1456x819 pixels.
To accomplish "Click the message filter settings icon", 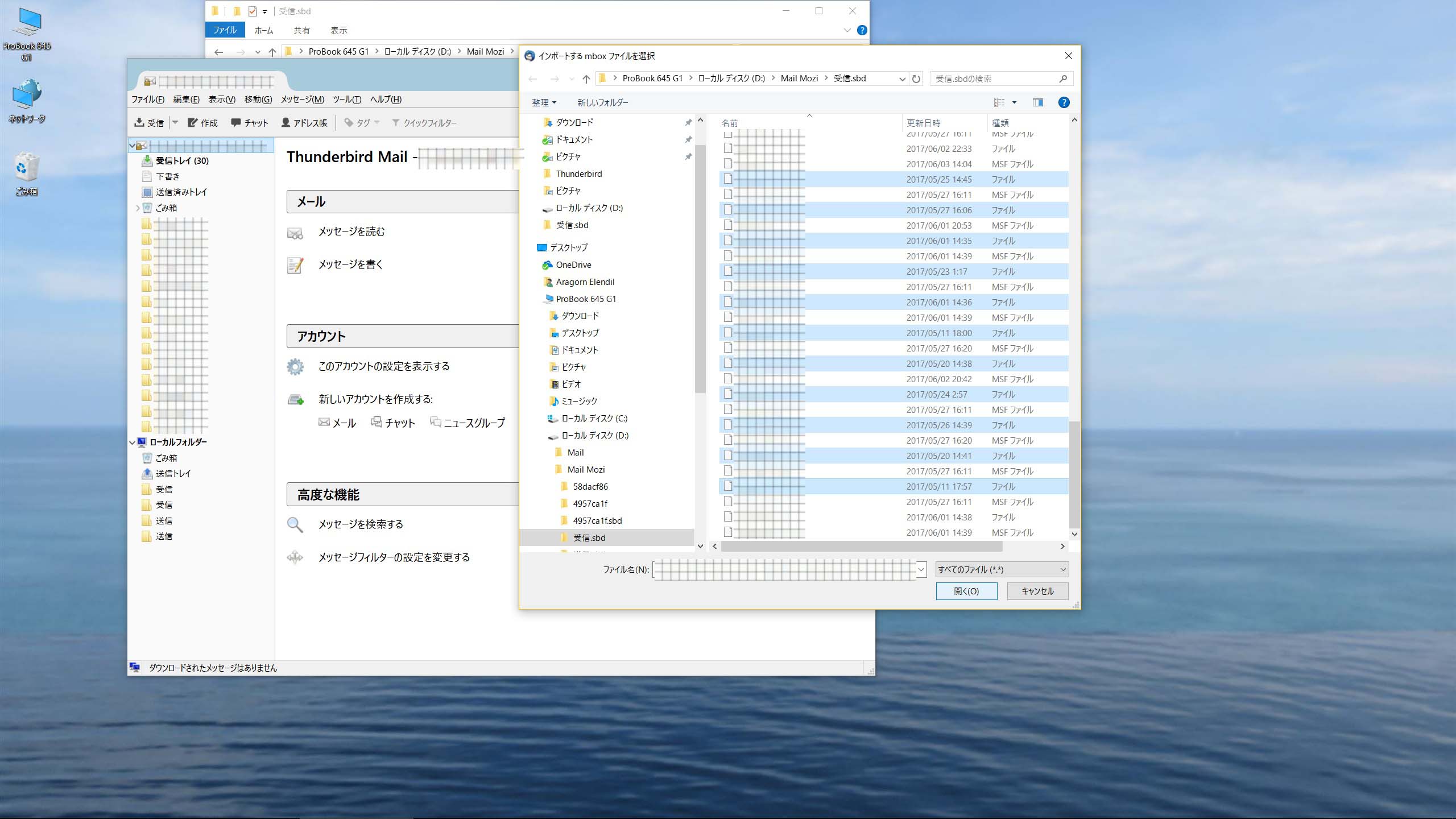I will click(295, 557).
